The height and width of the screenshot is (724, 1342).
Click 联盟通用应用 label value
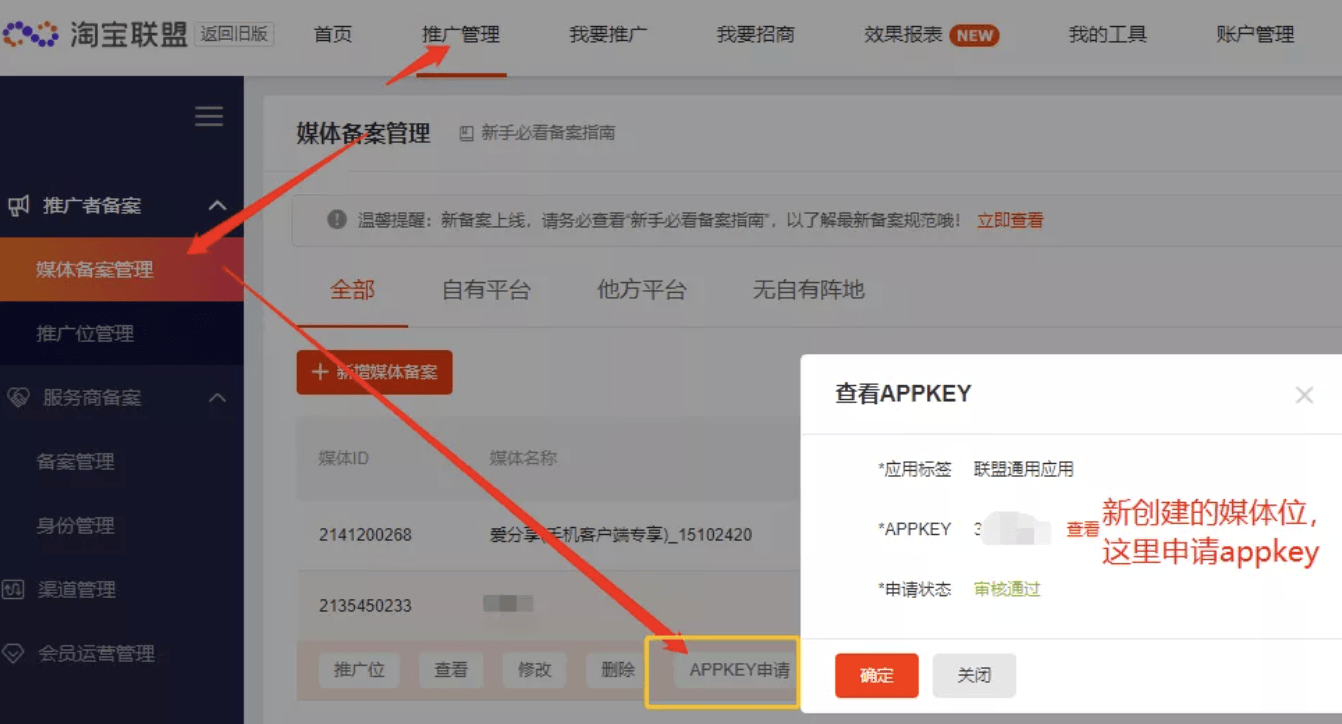tap(1024, 469)
